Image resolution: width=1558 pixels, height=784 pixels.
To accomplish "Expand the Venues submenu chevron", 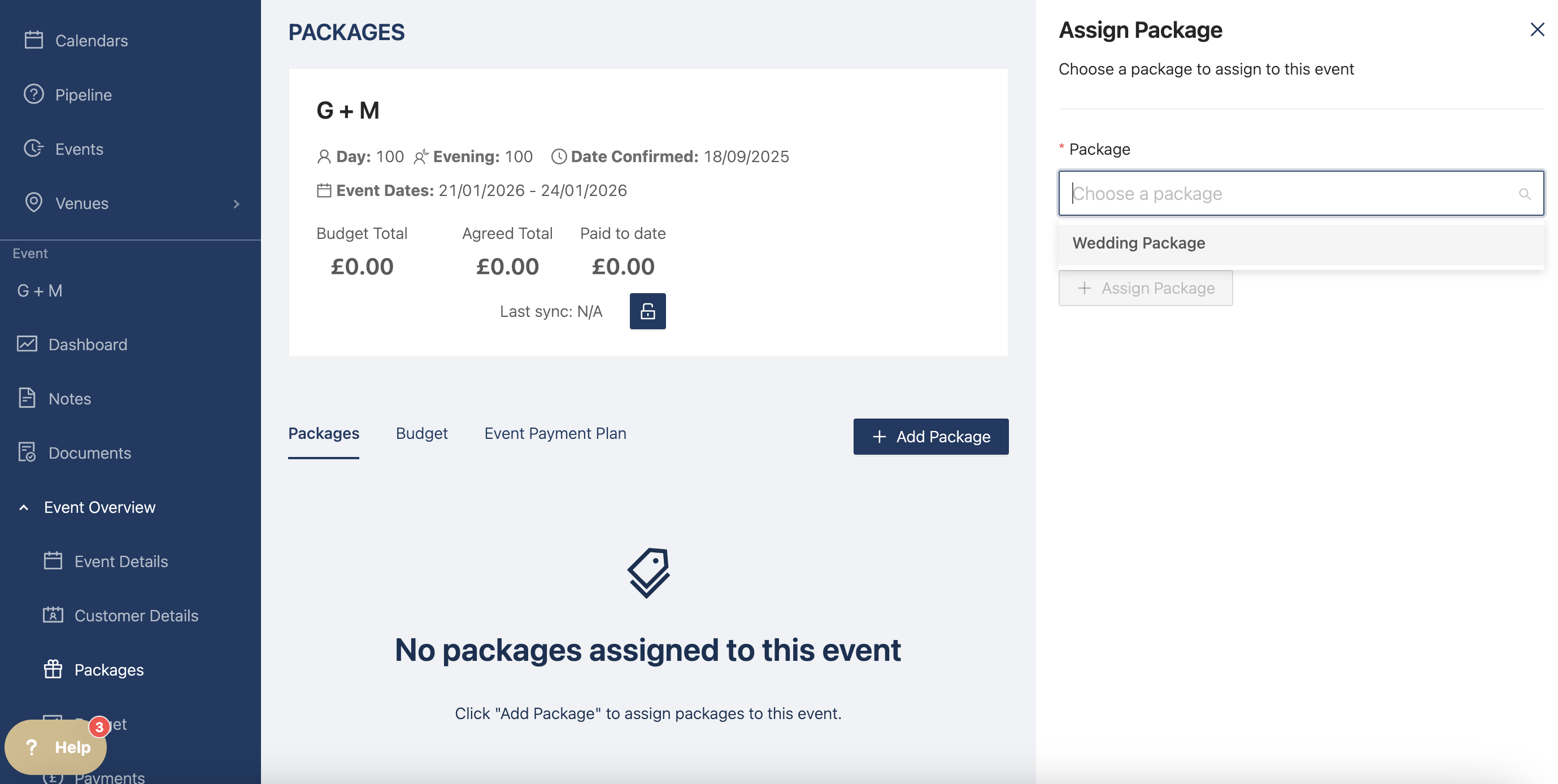I will click(237, 204).
